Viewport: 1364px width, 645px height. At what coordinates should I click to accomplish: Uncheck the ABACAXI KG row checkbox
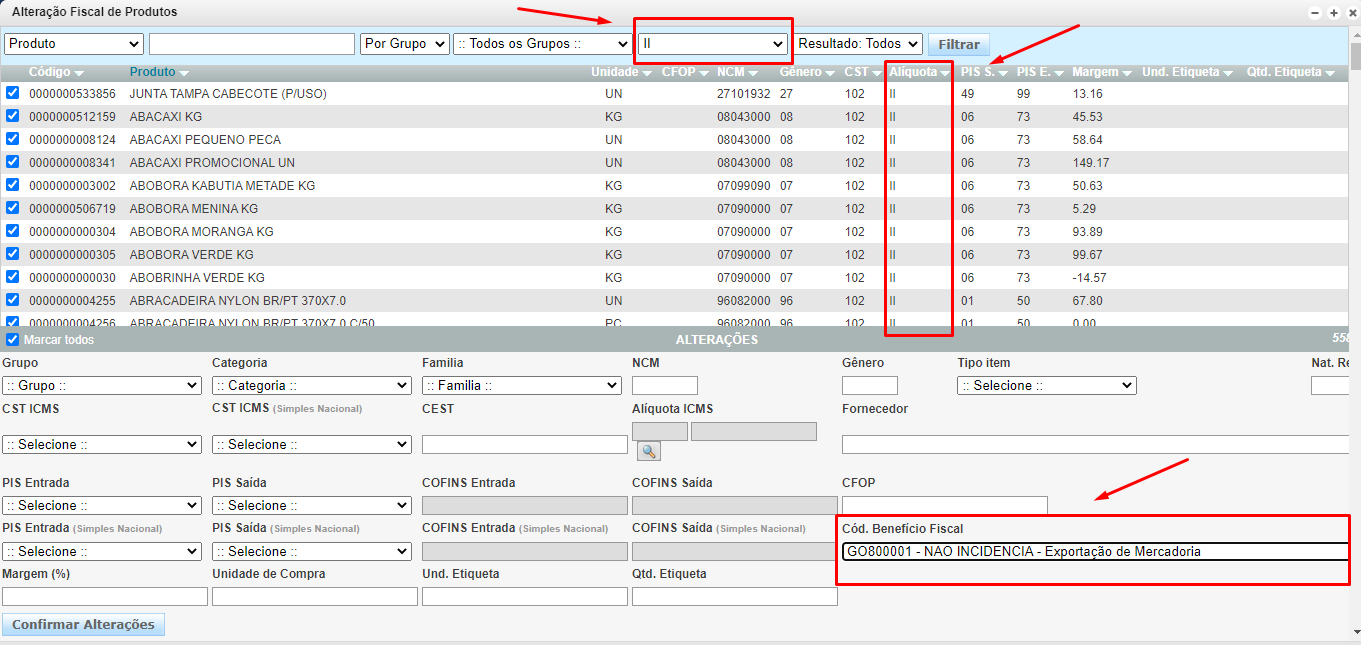12,116
